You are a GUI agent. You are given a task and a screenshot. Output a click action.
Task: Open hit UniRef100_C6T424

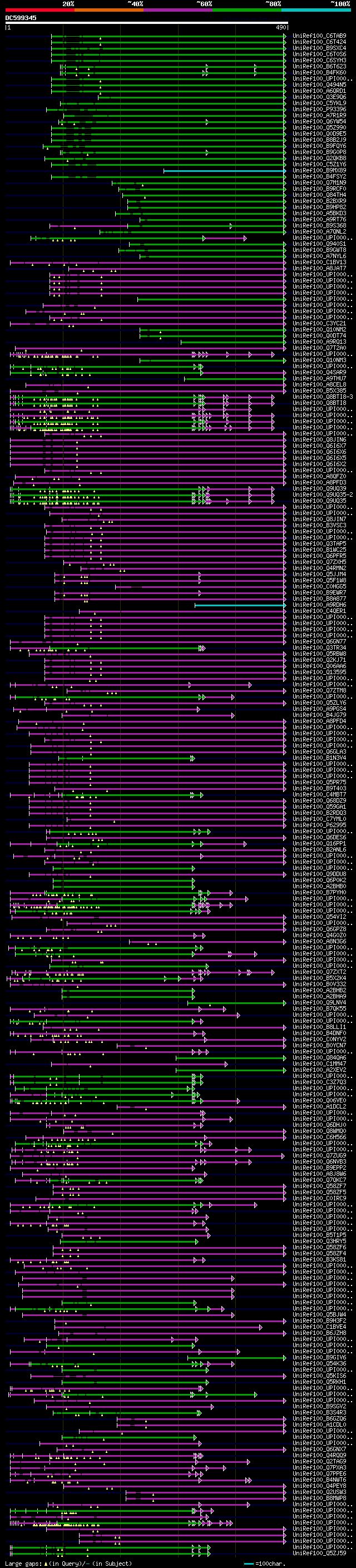tap(319, 42)
